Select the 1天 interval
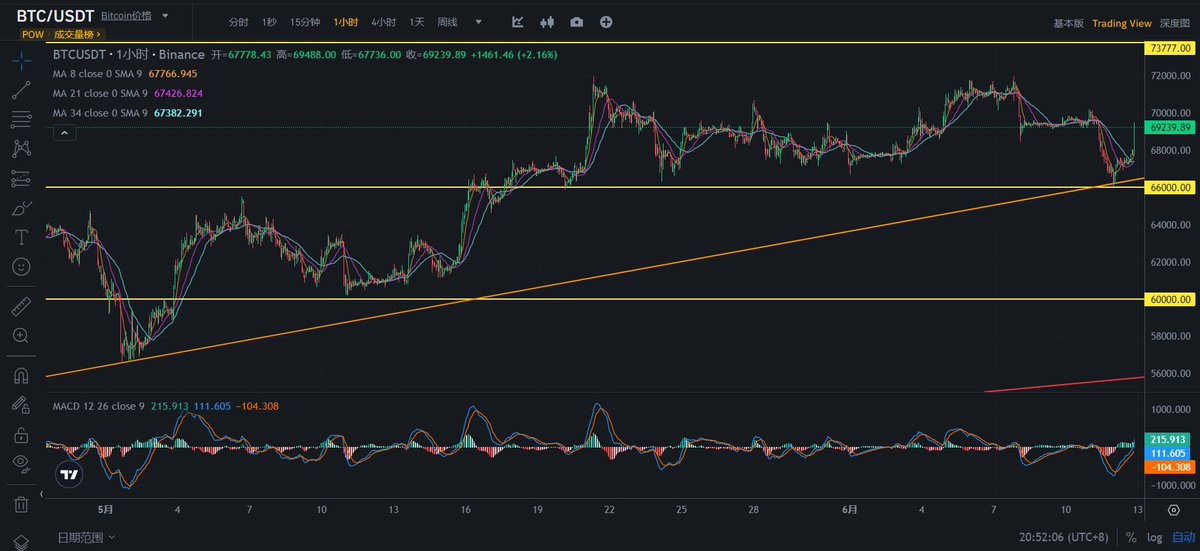 pyautogui.click(x=417, y=22)
